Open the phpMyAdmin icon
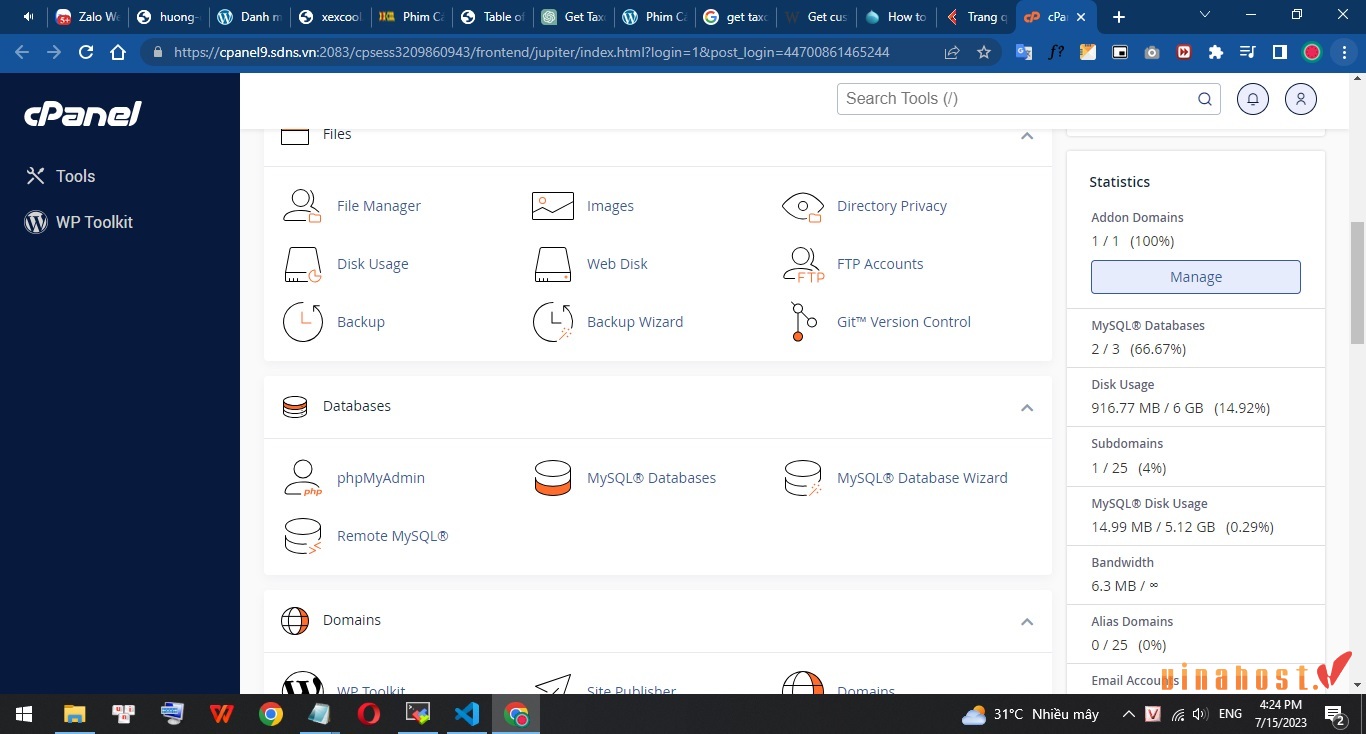1366x734 pixels. click(302, 478)
